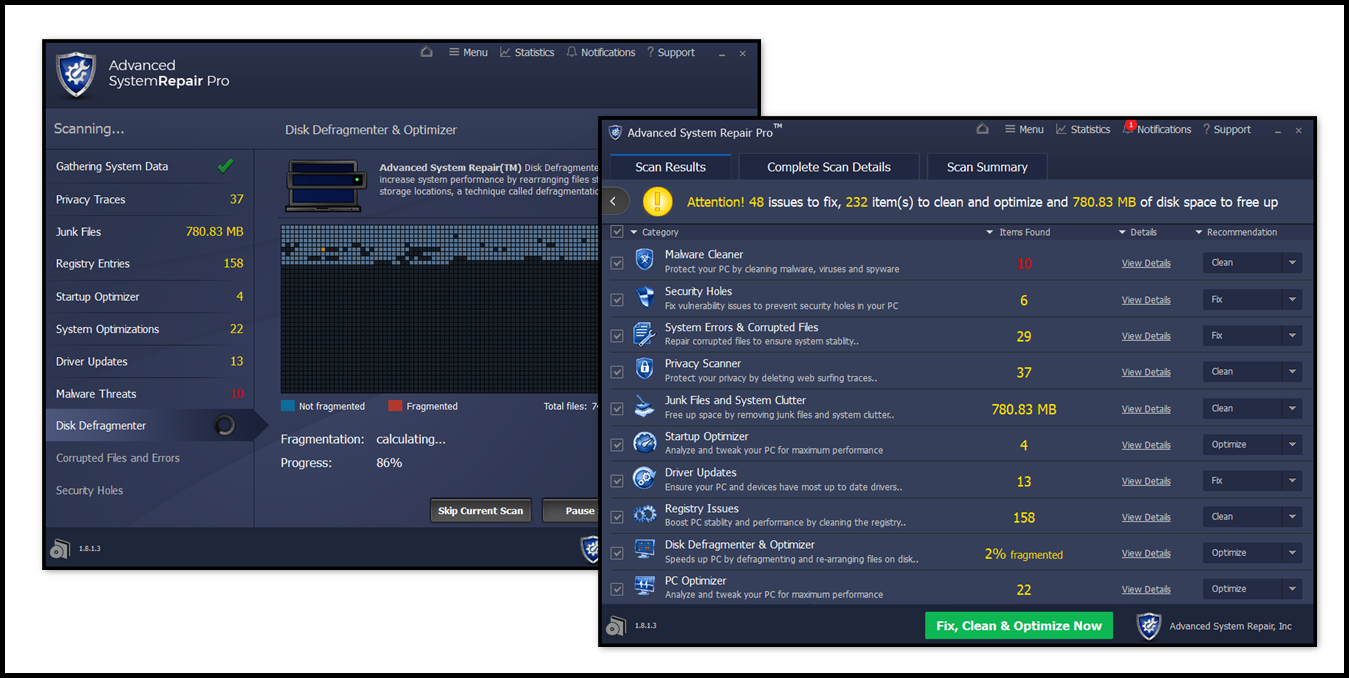The height and width of the screenshot is (678, 1349).
Task: Open Driver Updates Fix dropdown
Action: [1252, 480]
